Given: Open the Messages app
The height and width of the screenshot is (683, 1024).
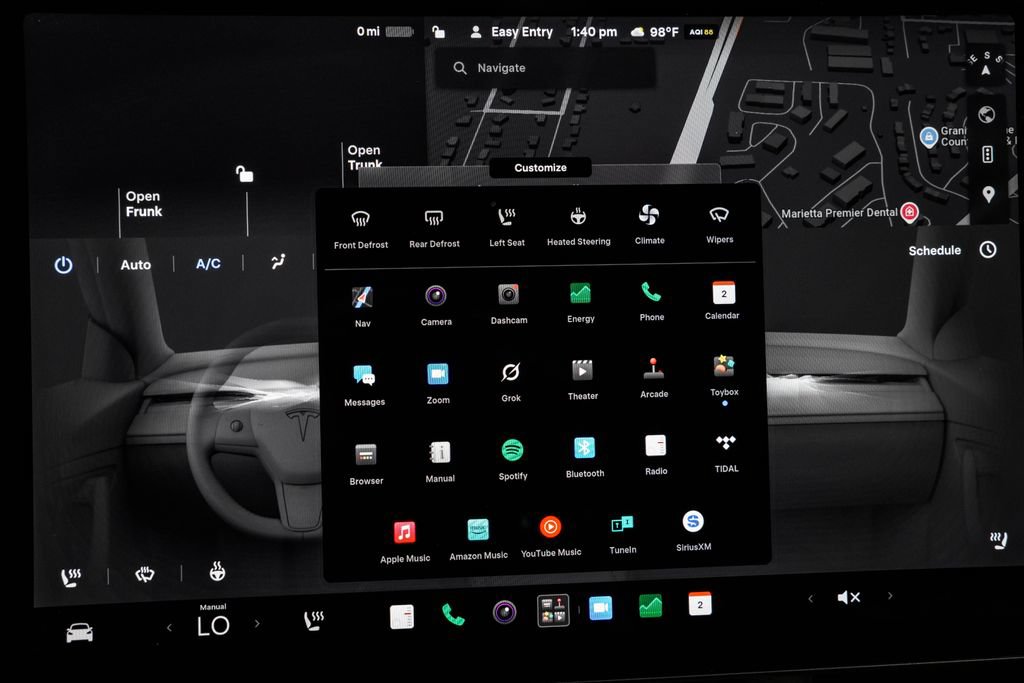Looking at the screenshot, I should tap(364, 375).
